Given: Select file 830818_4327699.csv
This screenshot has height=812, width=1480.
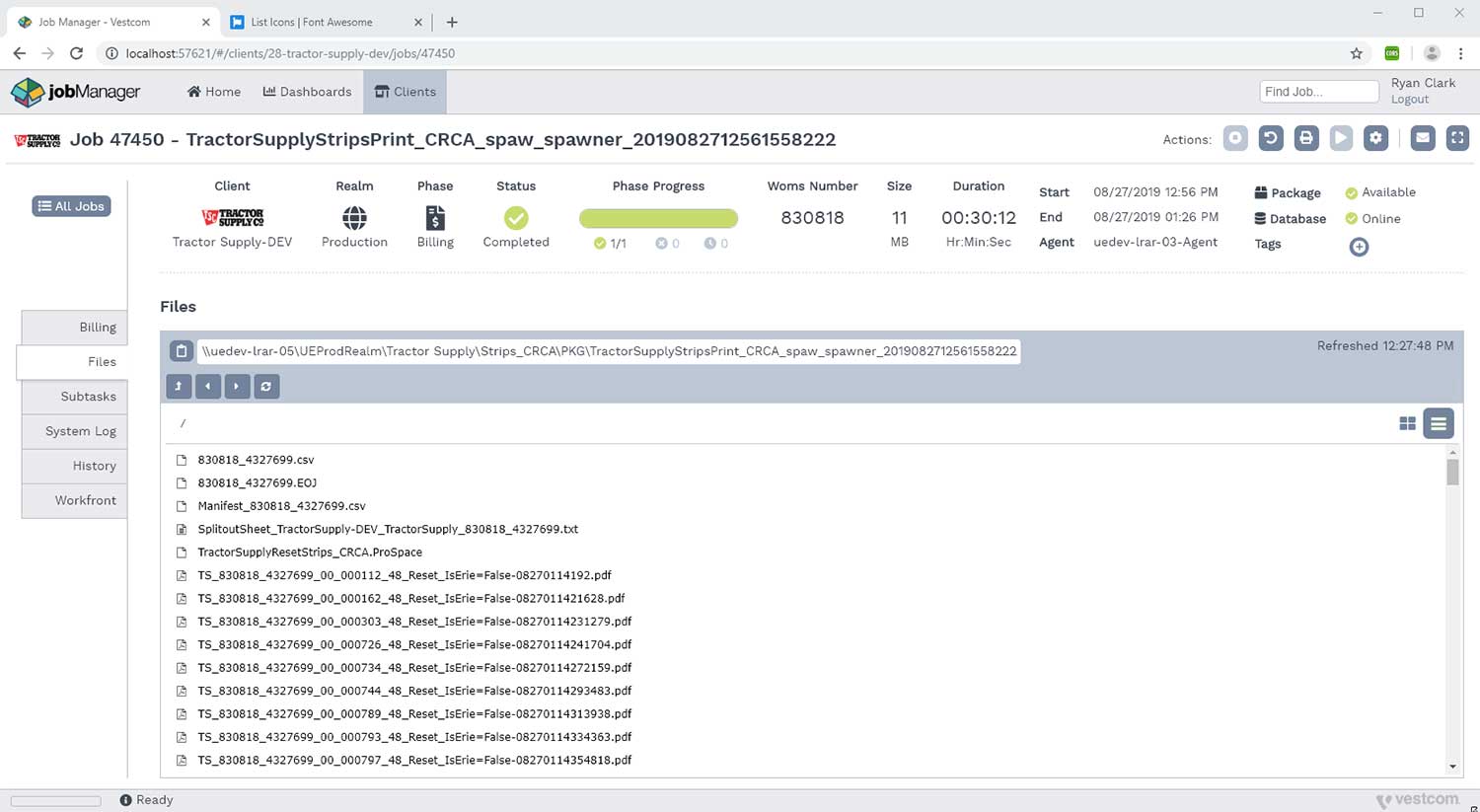Looking at the screenshot, I should pos(256,460).
